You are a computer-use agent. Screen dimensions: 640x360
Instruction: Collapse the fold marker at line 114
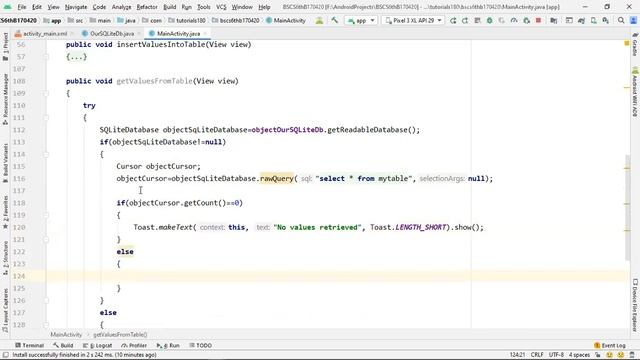coord(46,154)
